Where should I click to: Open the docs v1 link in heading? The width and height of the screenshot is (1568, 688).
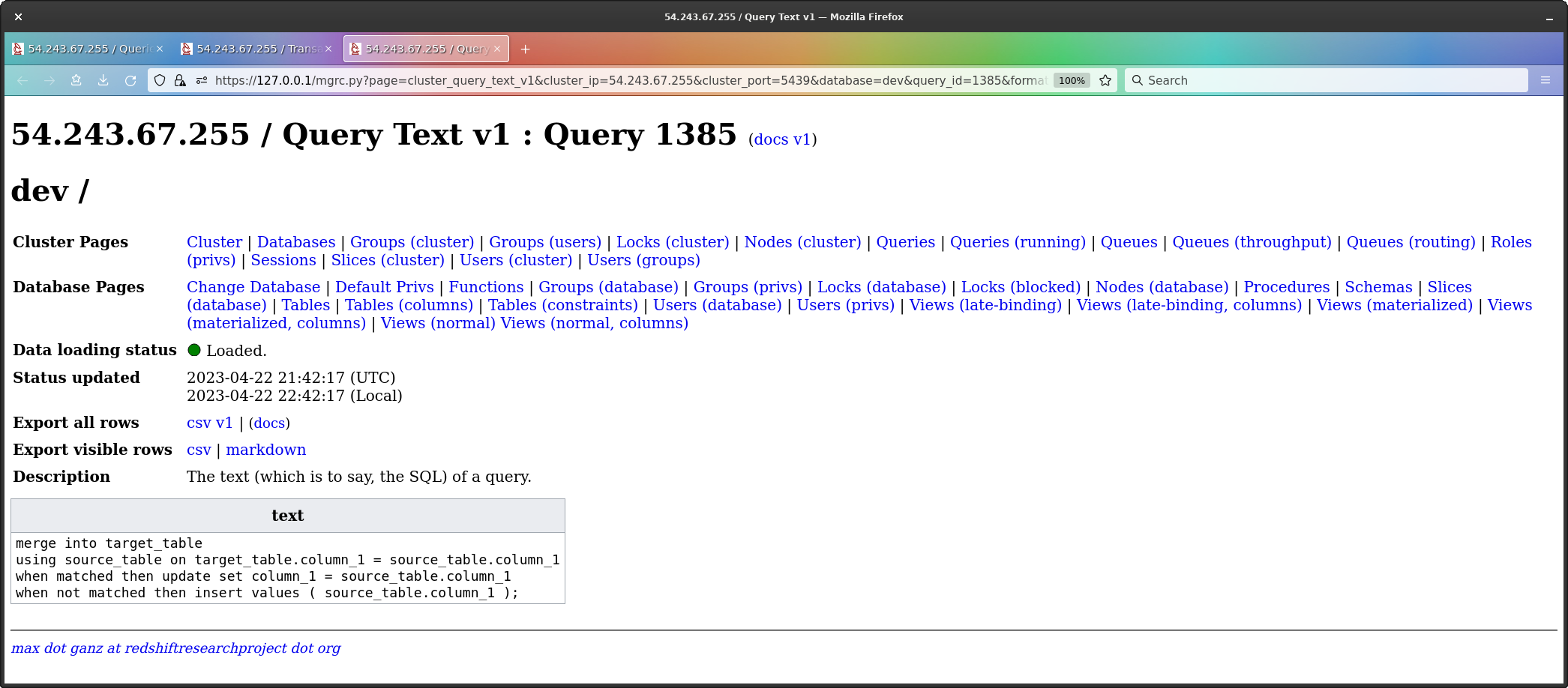[x=782, y=139]
